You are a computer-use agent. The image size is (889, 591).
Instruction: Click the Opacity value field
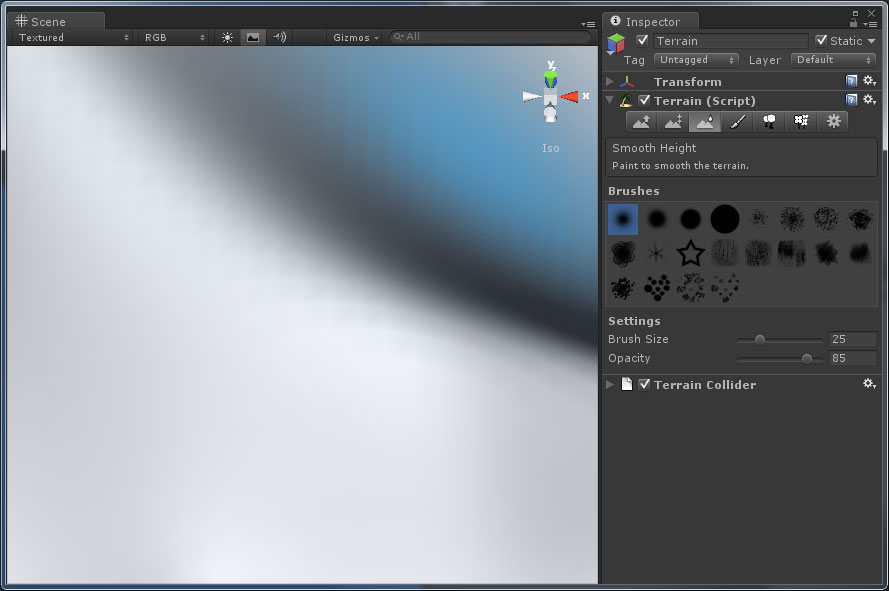tap(852, 358)
